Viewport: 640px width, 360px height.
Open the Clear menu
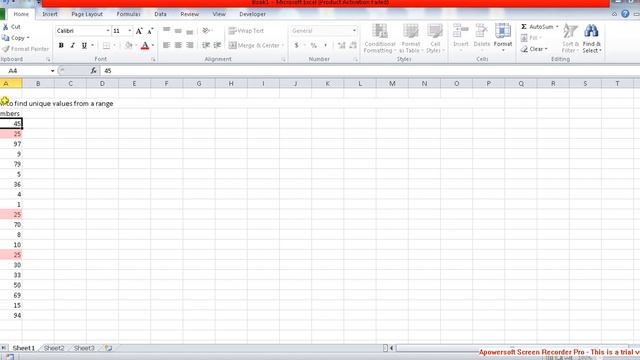(x=534, y=49)
